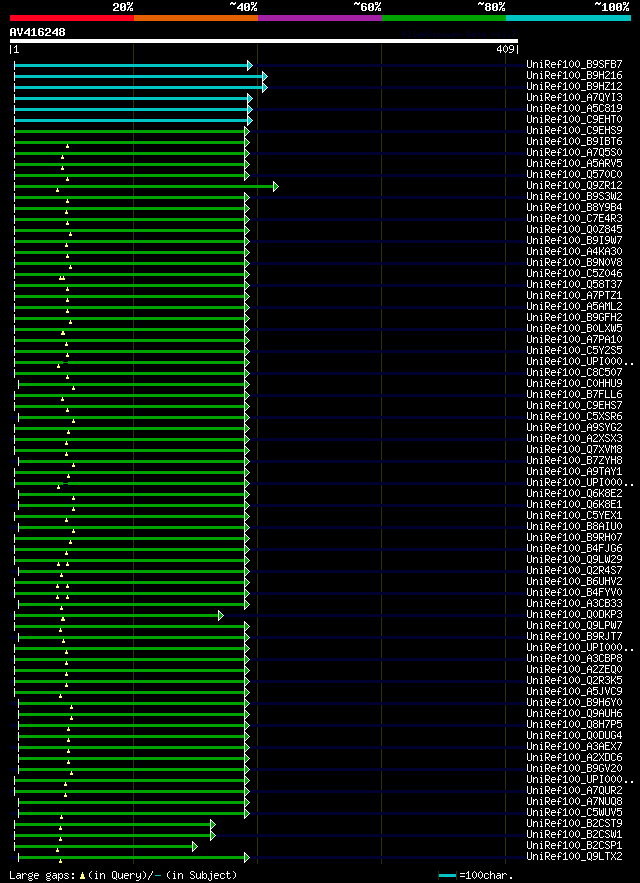Open hit UniRef100_A7QYI3
The image size is (640, 883).
[x=574, y=97]
